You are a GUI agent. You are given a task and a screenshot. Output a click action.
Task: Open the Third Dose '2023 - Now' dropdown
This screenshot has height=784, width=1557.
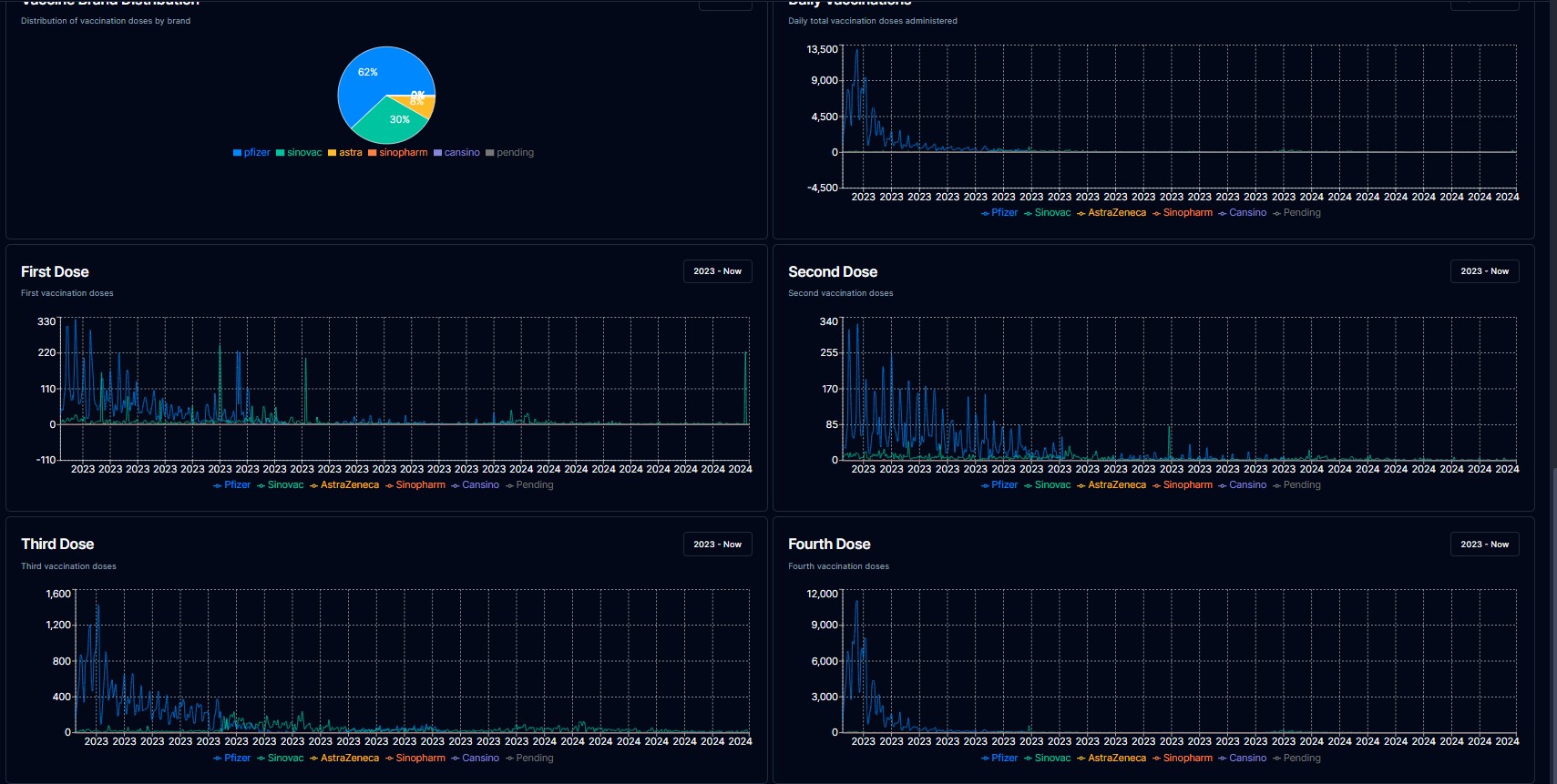click(717, 545)
